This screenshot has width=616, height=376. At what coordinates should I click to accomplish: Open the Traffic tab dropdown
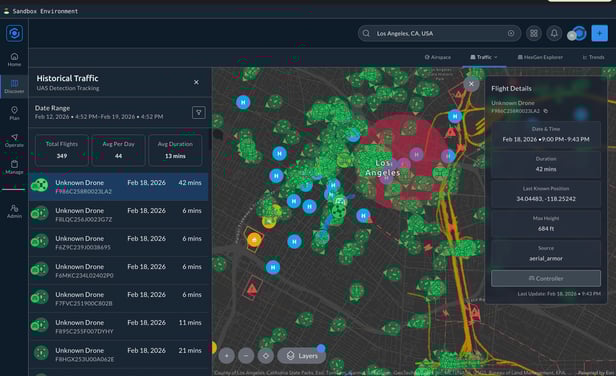pos(484,57)
